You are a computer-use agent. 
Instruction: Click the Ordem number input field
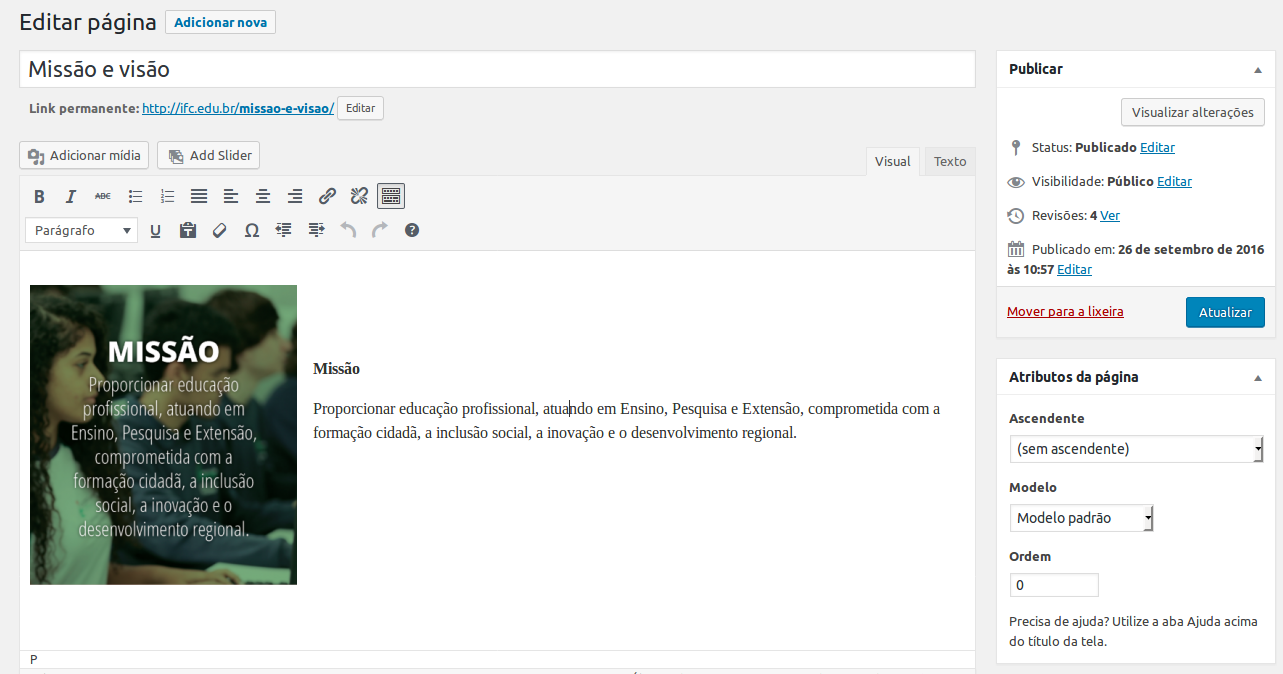click(1054, 585)
